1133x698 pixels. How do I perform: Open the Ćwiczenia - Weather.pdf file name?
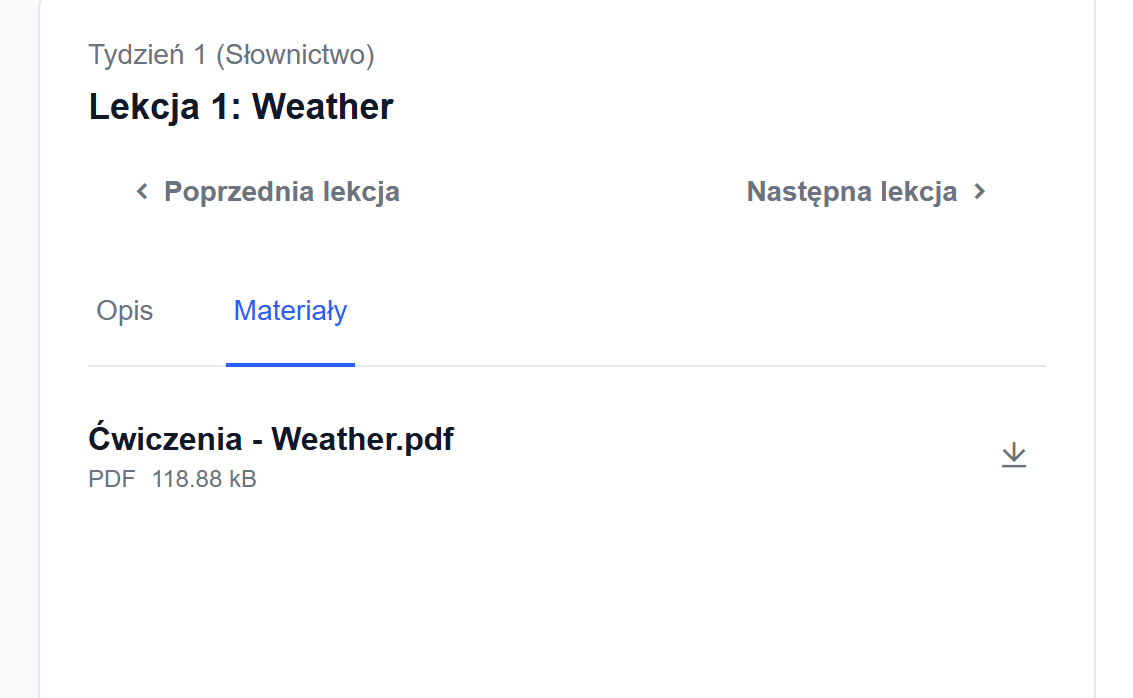click(x=271, y=439)
